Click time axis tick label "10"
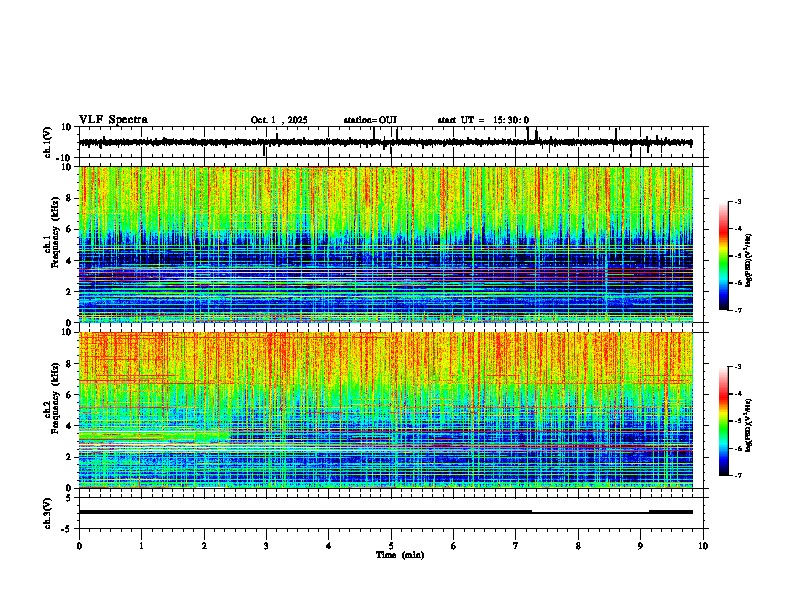The width and height of the screenshot is (792, 612). click(x=703, y=546)
